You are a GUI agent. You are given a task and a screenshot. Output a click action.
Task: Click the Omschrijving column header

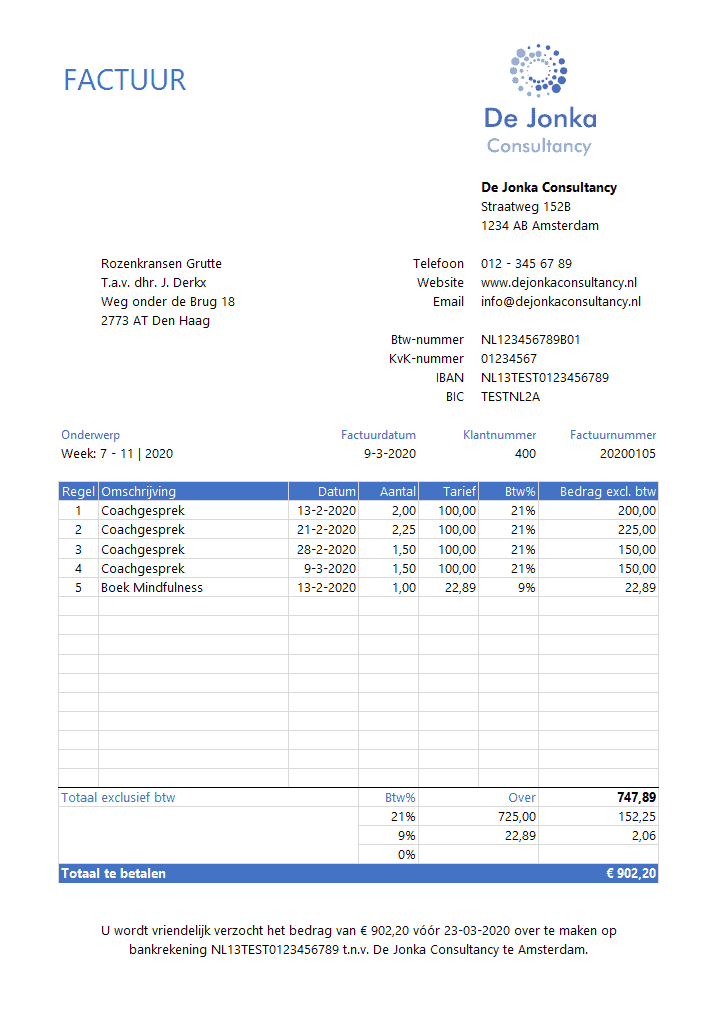coord(139,492)
